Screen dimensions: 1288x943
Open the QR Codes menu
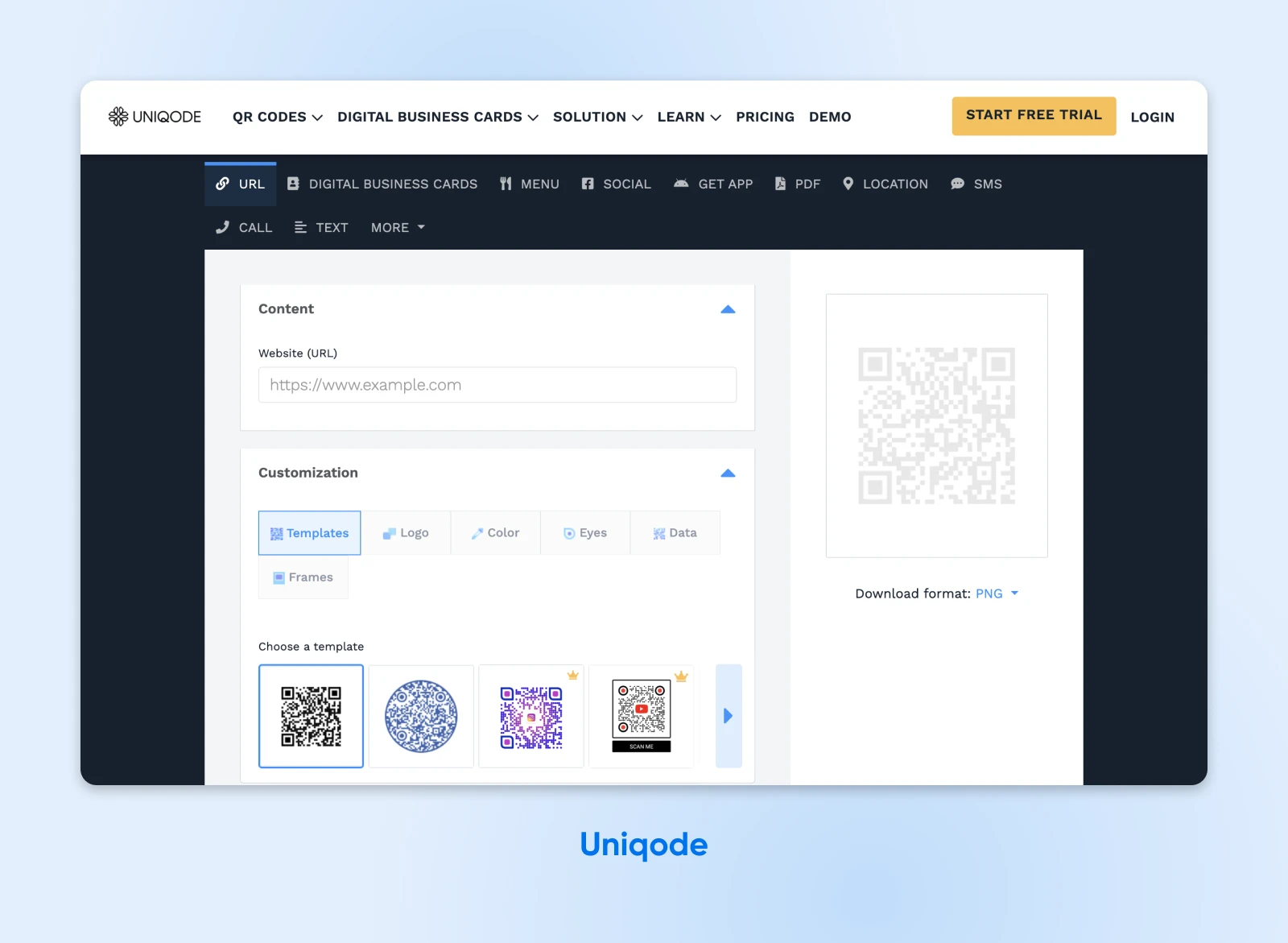278,117
